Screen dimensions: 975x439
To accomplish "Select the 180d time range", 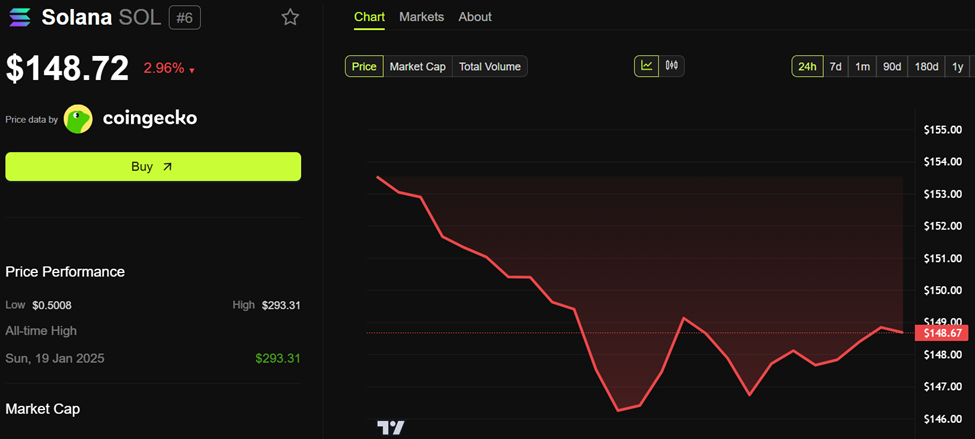I will tap(926, 67).
